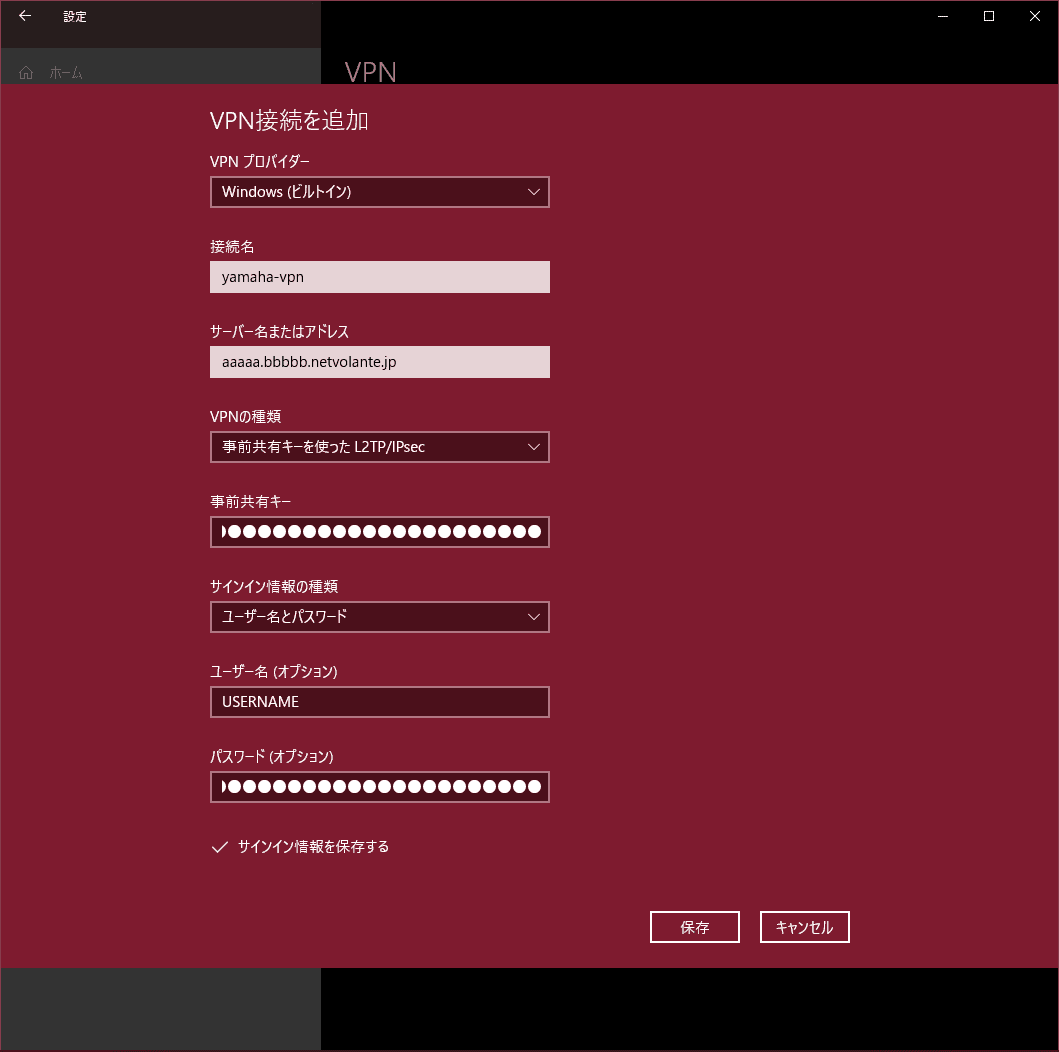The width and height of the screenshot is (1059, 1052).
Task: Minimize the Settings window
Action: click(x=943, y=16)
